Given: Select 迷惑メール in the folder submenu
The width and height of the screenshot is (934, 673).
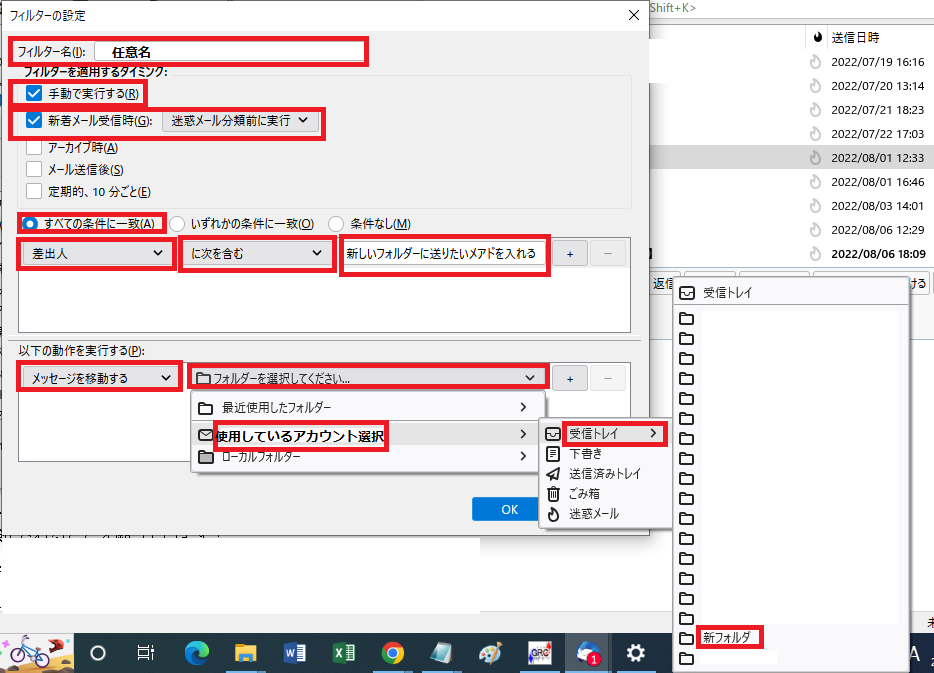Looking at the screenshot, I should pyautogui.click(x=605, y=513).
